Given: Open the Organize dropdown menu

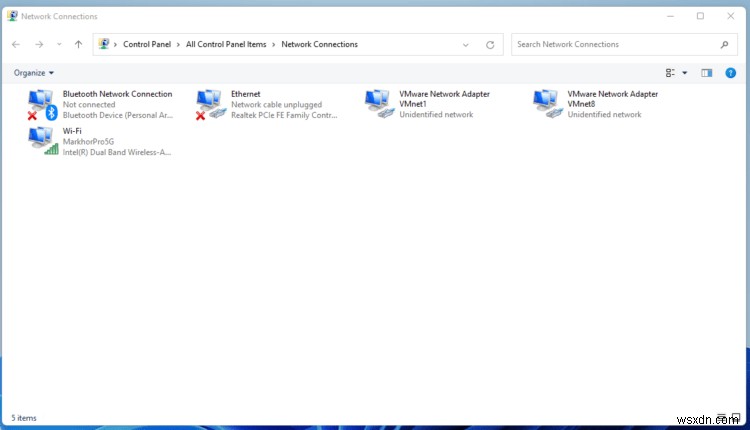Looking at the screenshot, I should (x=34, y=73).
